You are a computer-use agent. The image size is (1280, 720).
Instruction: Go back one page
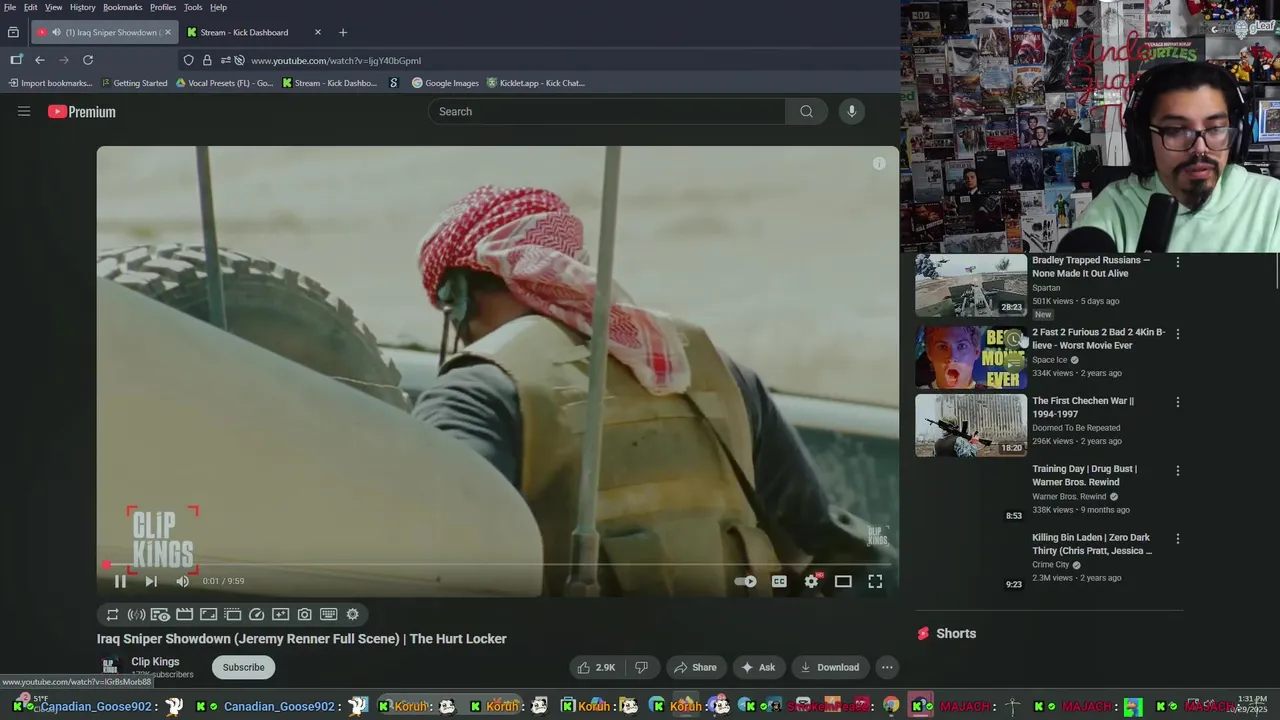[x=40, y=60]
